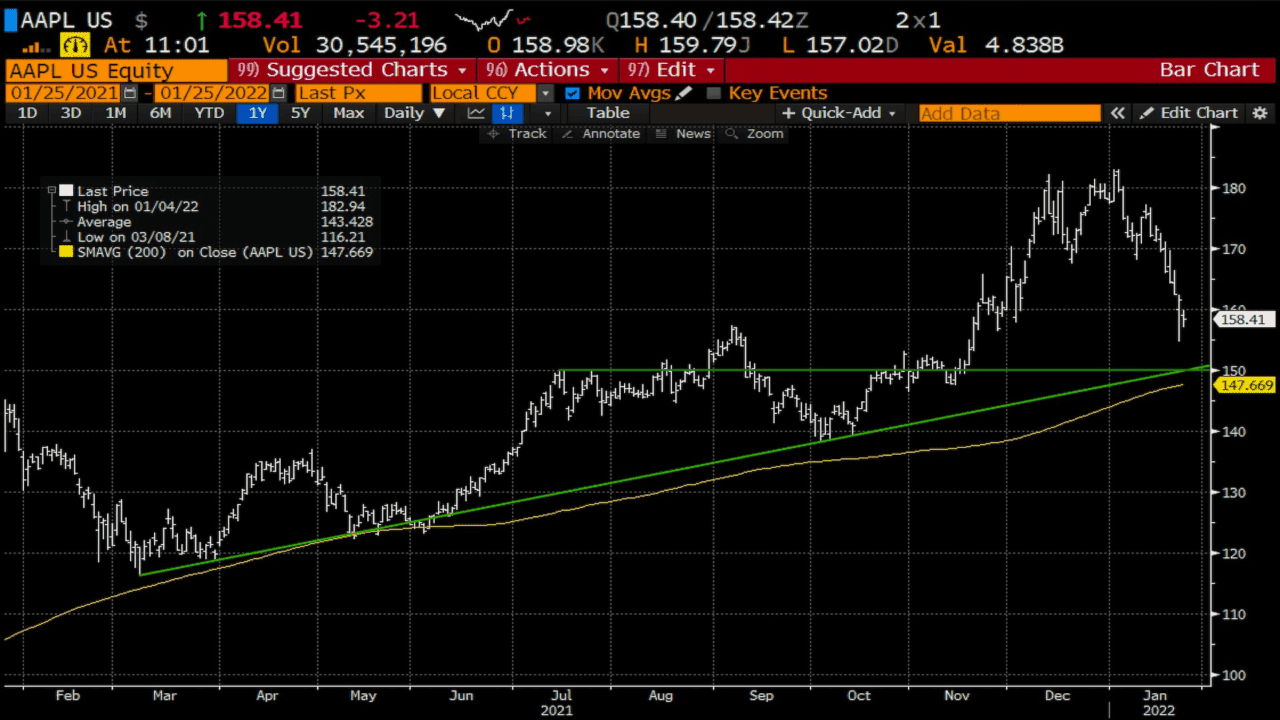The width and height of the screenshot is (1280, 720).
Task: Uncheck the Mov Avgs checkbox
Action: [x=572, y=93]
